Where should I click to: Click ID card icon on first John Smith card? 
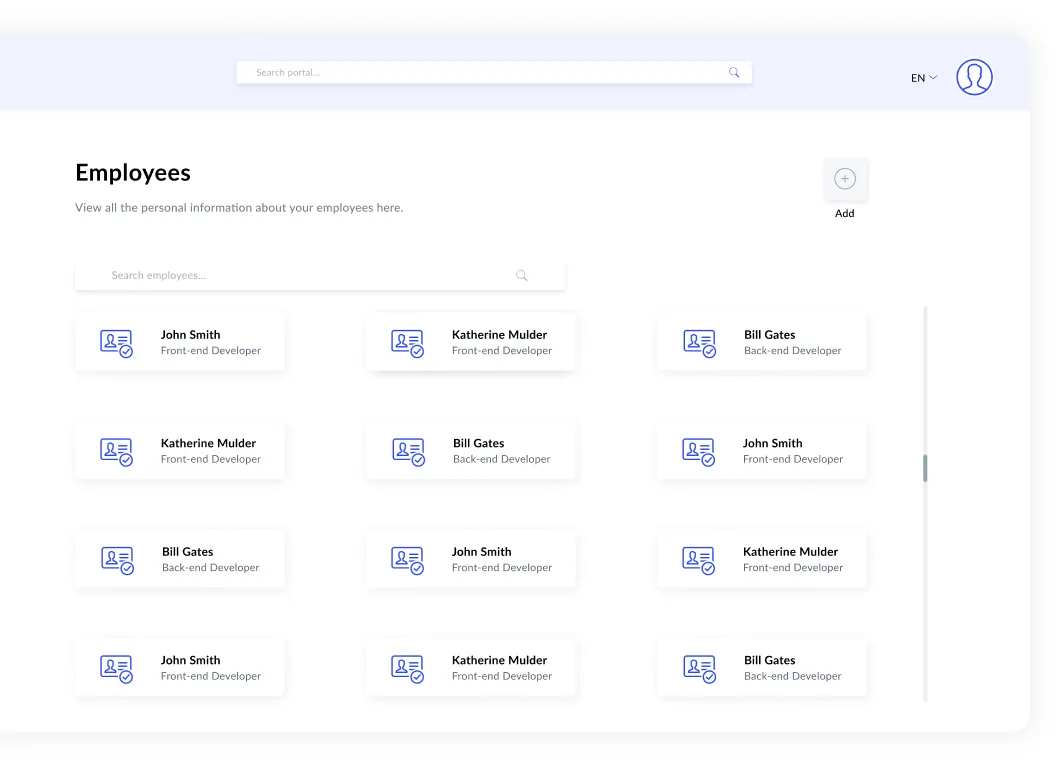tap(117, 343)
